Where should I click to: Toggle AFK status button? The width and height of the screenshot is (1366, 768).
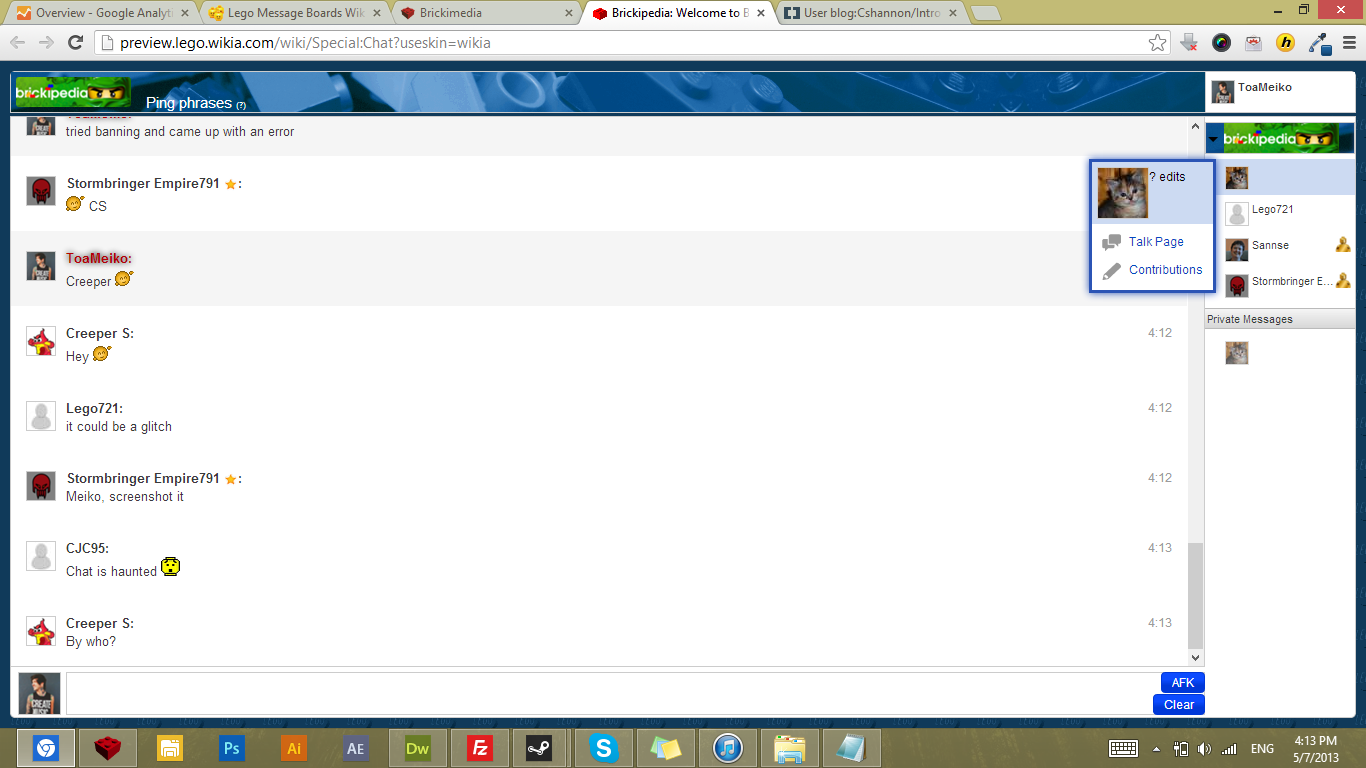point(1182,683)
